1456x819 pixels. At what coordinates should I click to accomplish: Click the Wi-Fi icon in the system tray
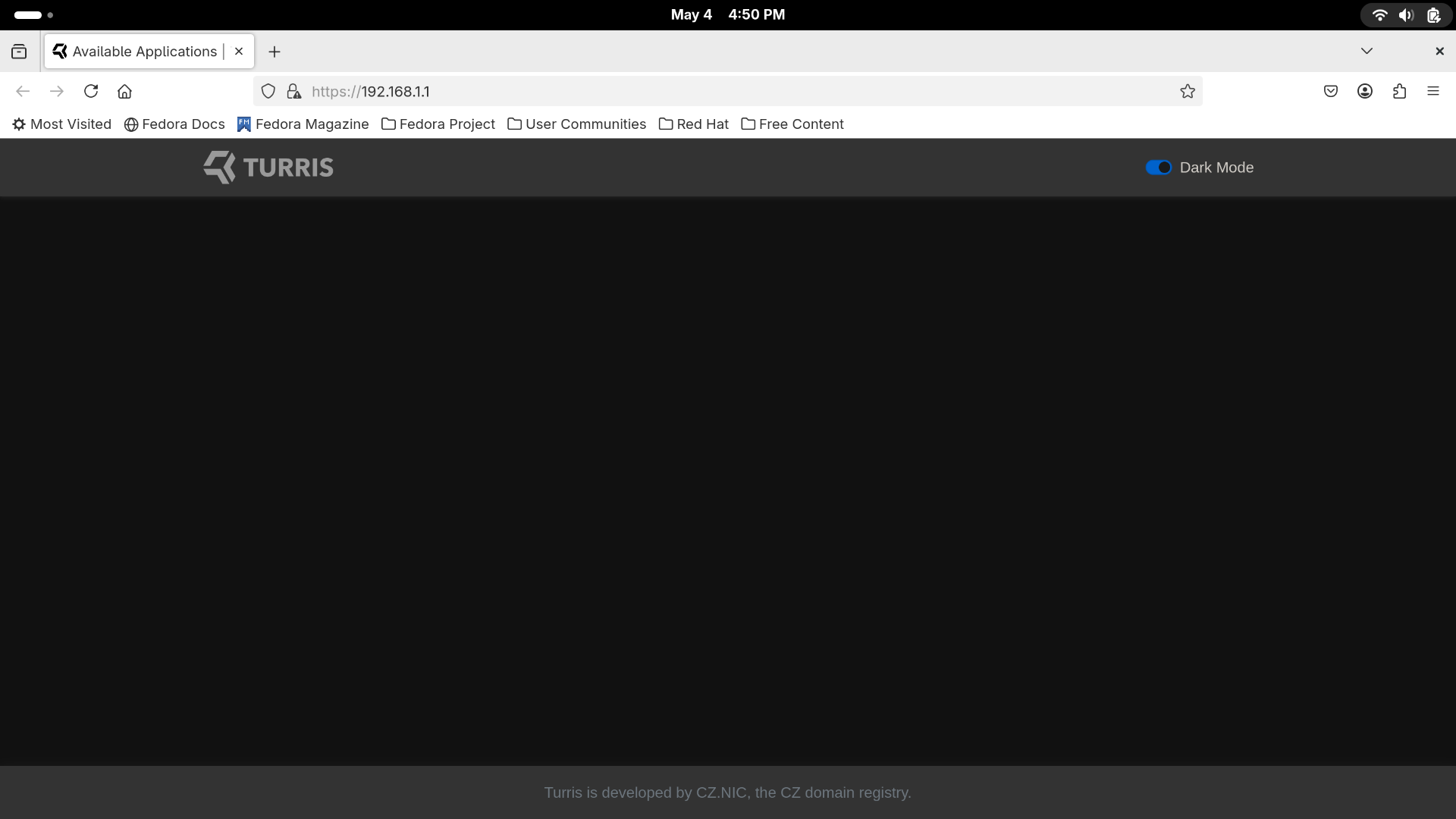(1379, 14)
